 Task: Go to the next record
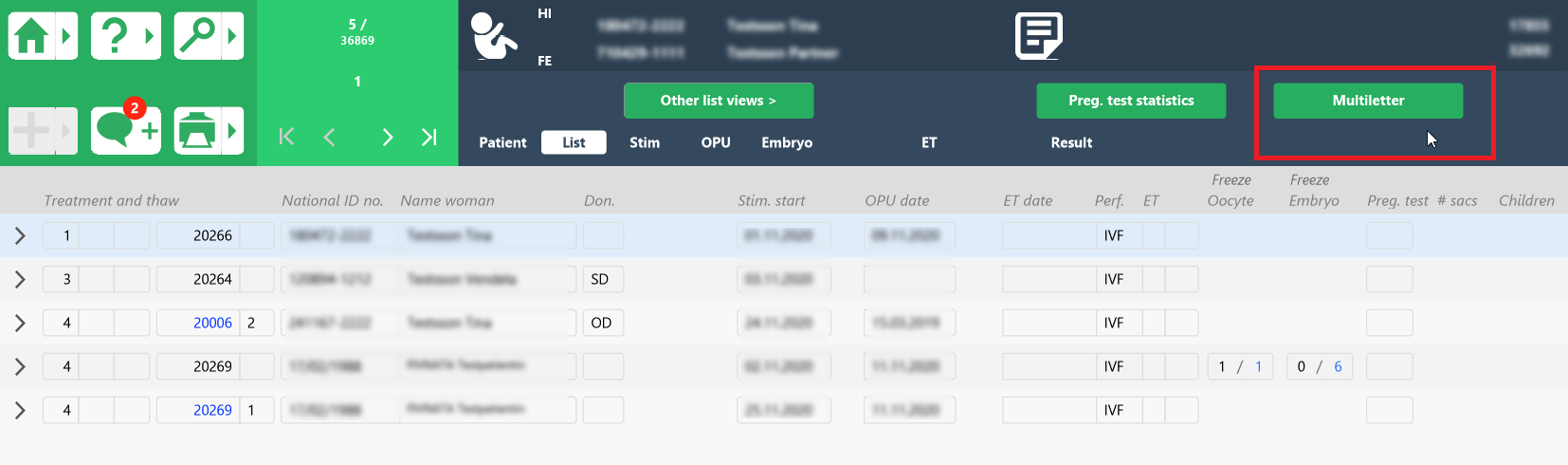(x=387, y=137)
